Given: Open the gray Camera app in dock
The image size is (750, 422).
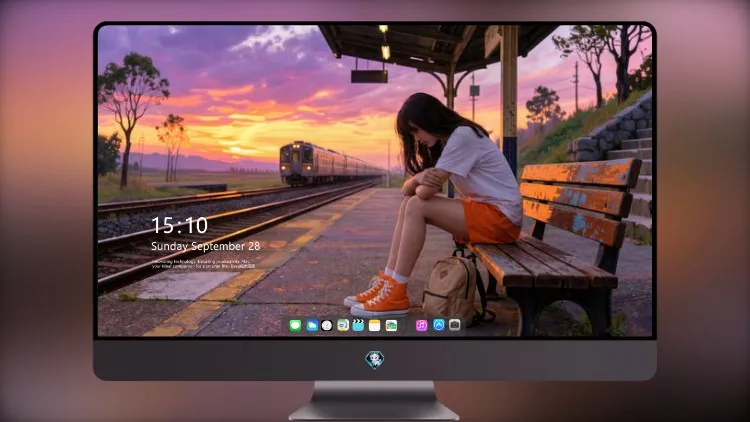Looking at the screenshot, I should 454,325.
